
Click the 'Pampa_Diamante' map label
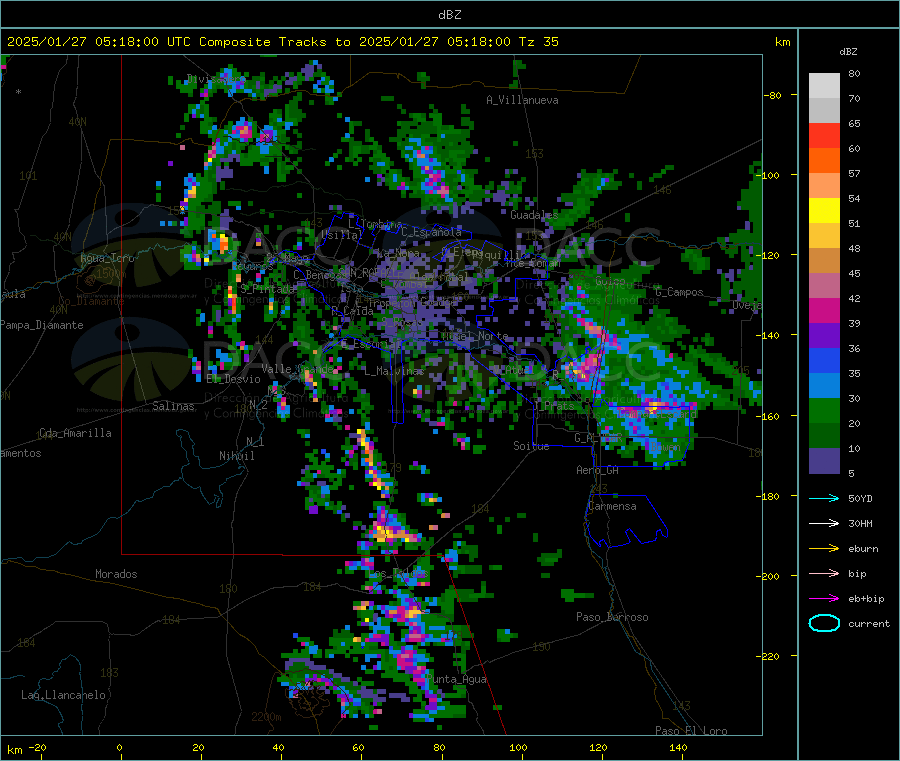42,325
